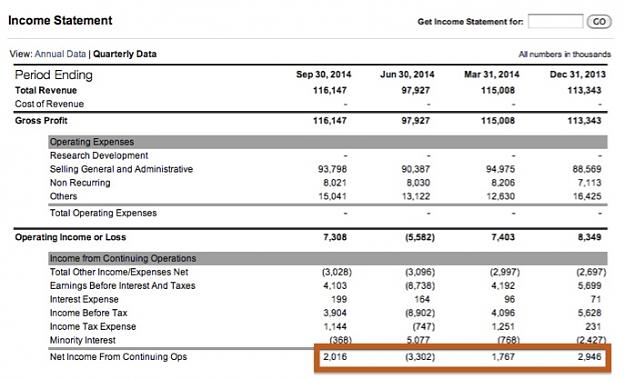
Task: Click the Sep 30, 2014 column header
Action: 323,75
